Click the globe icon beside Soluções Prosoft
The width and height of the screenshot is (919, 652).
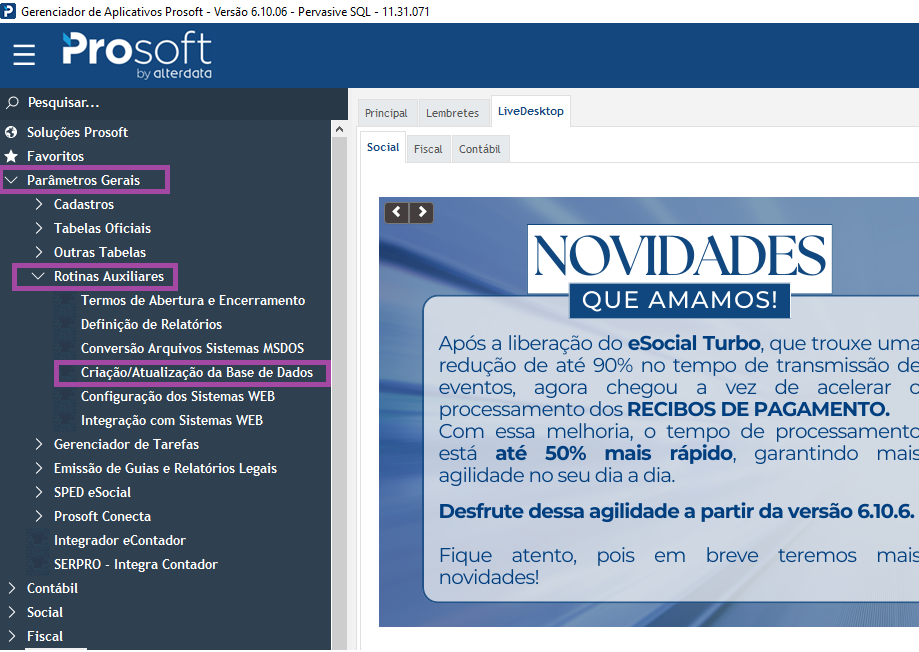click(x=11, y=133)
